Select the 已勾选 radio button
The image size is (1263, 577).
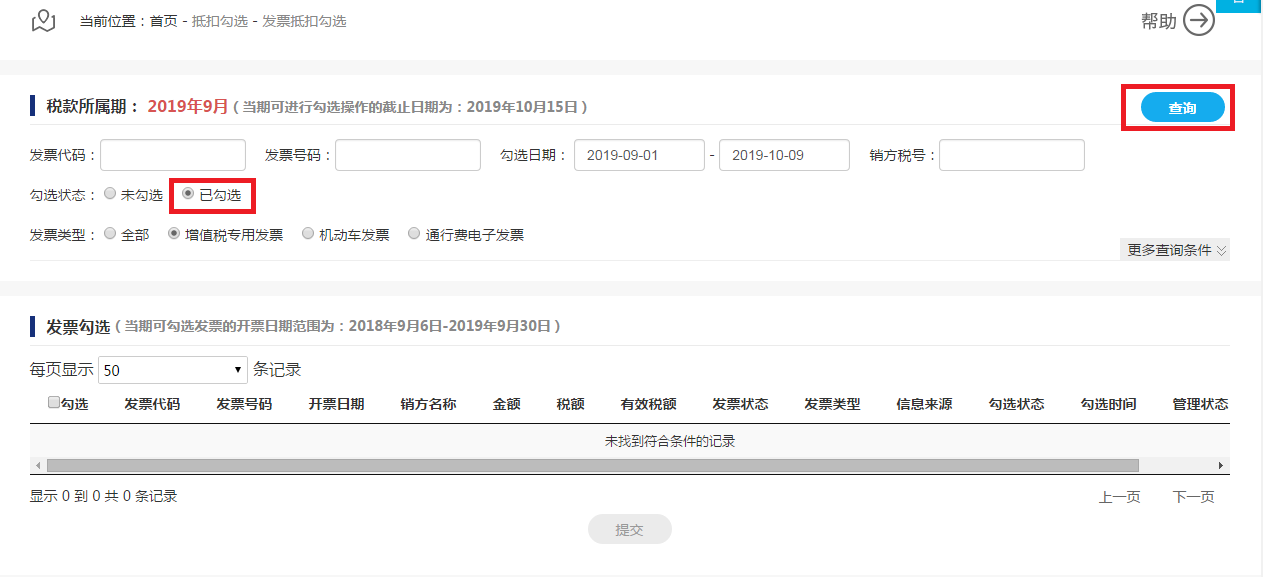pos(188,195)
